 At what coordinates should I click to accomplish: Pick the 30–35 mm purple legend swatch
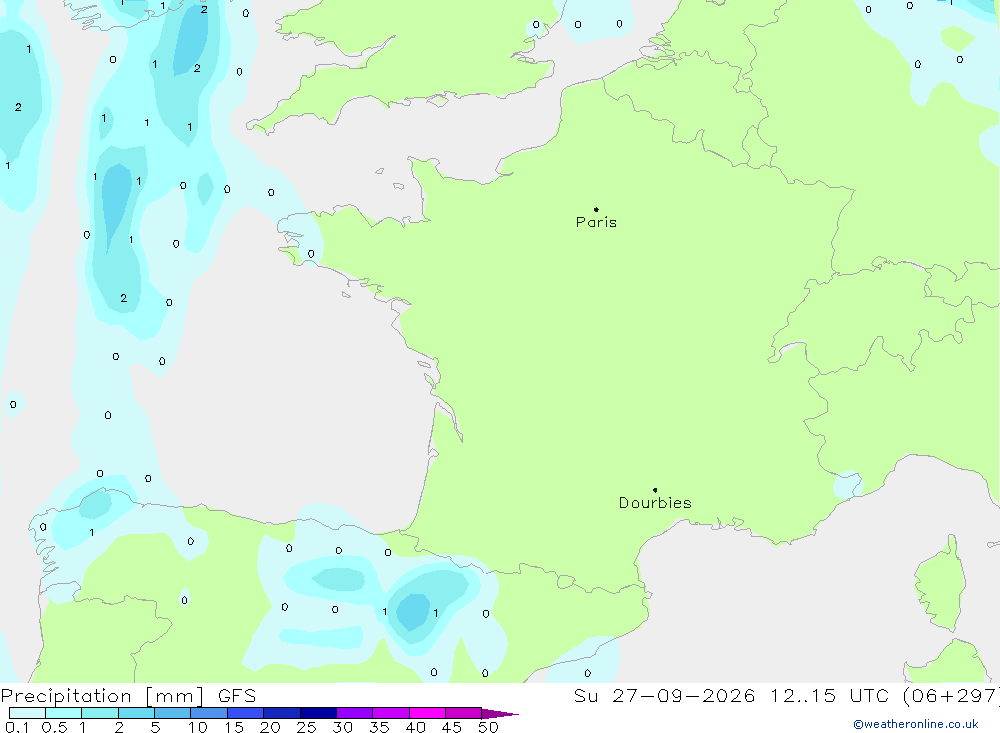354,713
